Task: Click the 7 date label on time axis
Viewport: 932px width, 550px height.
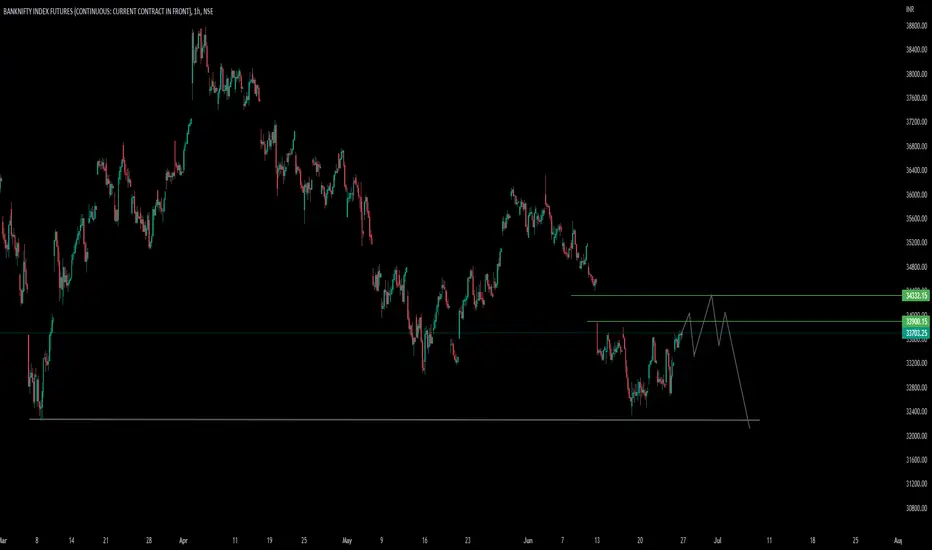Action: [562, 540]
